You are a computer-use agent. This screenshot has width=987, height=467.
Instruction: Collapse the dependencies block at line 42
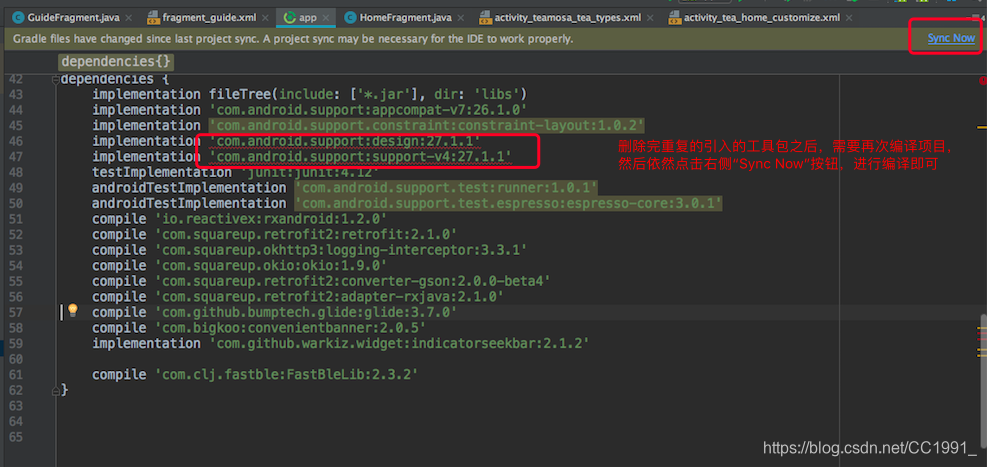56,79
